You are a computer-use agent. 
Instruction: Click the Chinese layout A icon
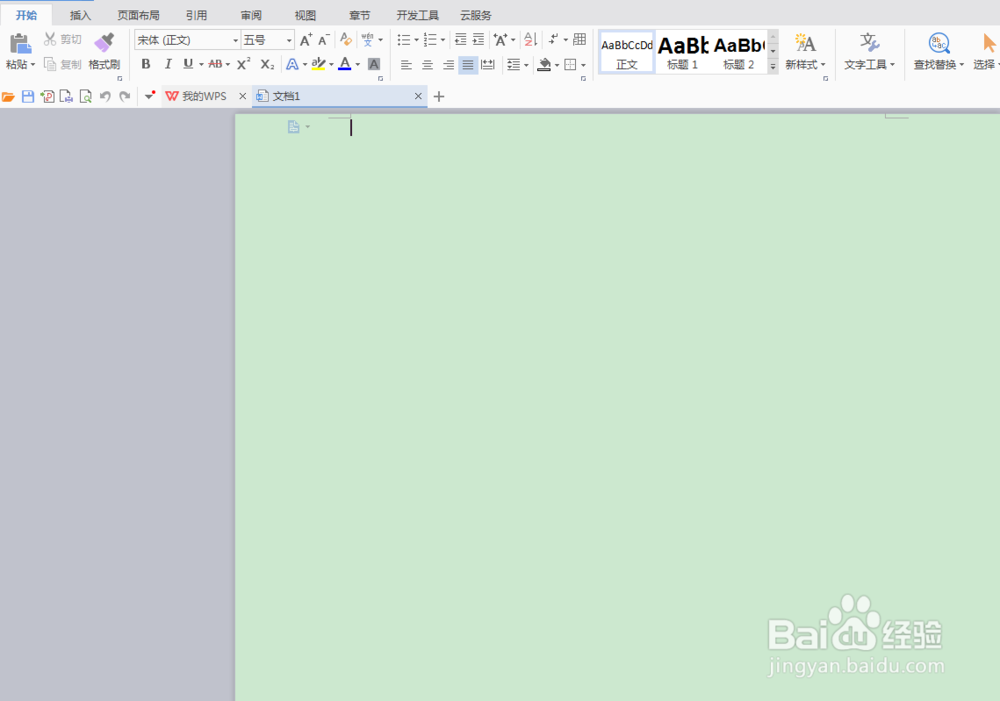pos(501,40)
